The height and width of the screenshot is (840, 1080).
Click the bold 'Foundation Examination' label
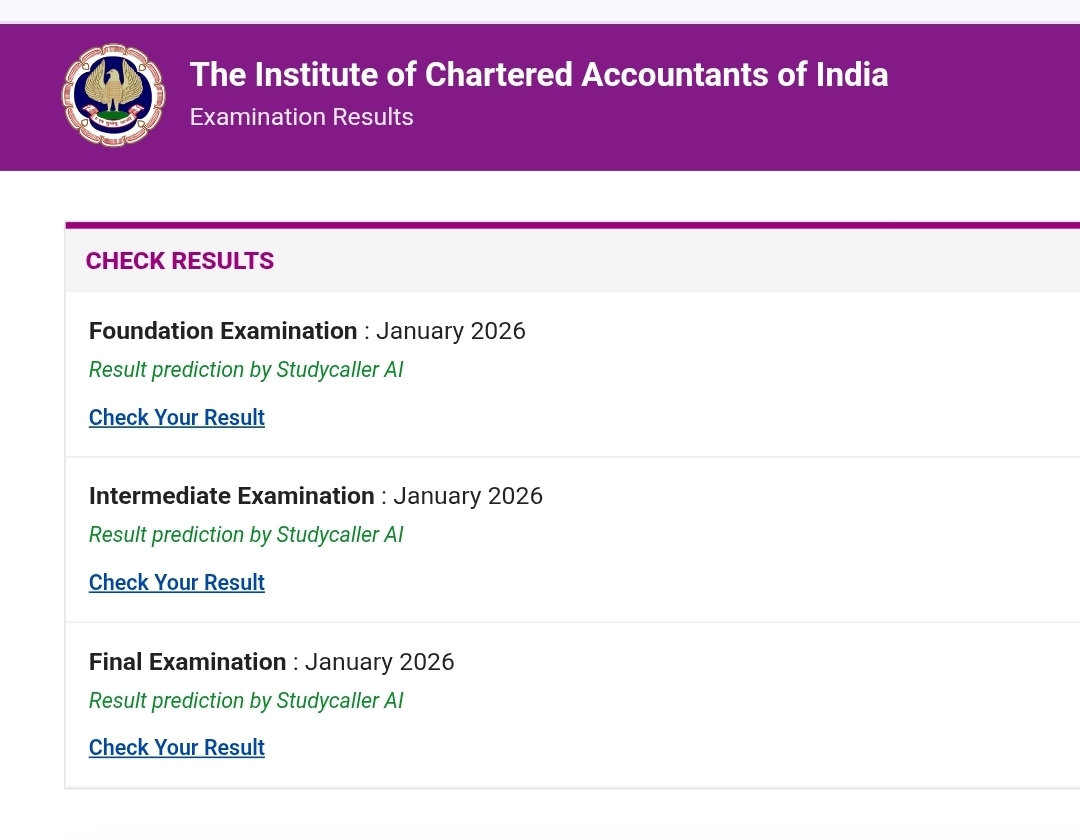(223, 331)
